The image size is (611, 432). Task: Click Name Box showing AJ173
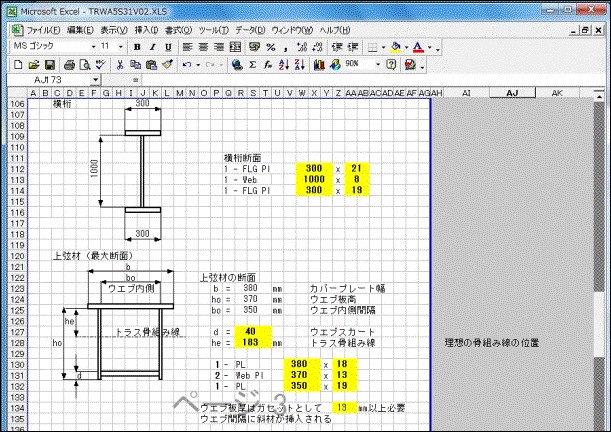point(49,80)
